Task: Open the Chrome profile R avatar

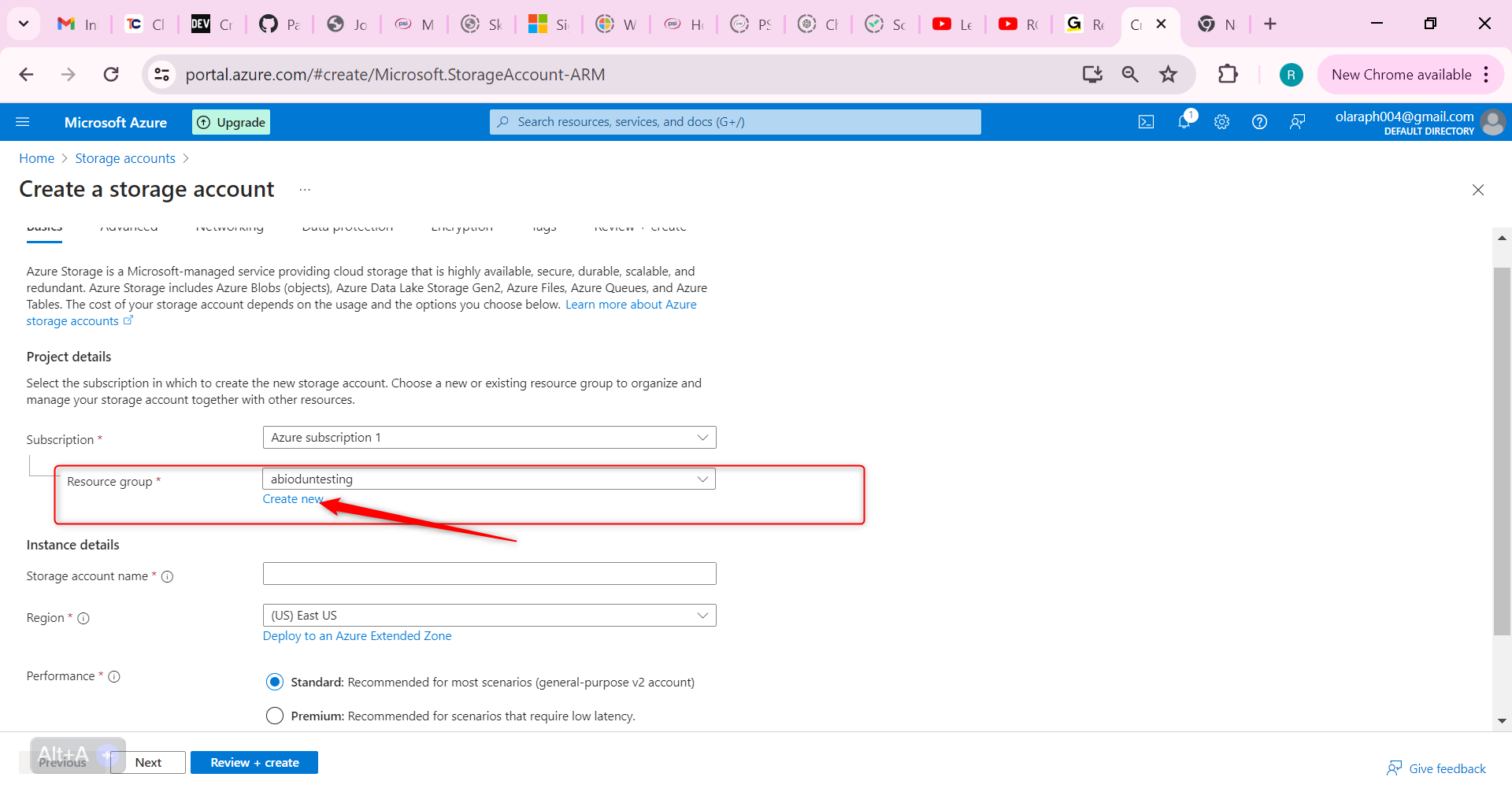Action: [1291, 75]
